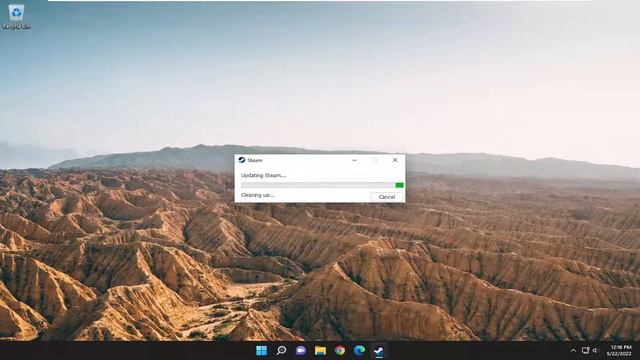
Task: Open the volume tray icon
Action: point(595,350)
